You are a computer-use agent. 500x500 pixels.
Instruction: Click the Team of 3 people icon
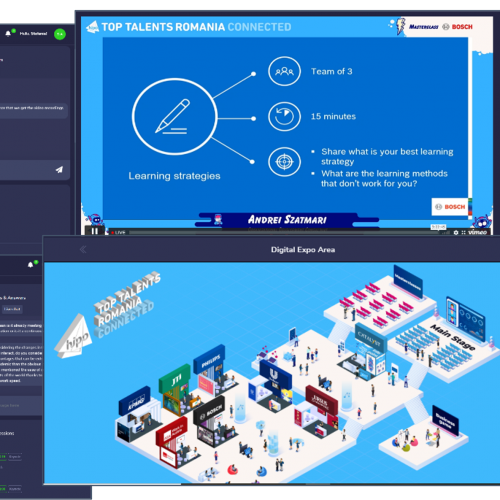point(284,71)
